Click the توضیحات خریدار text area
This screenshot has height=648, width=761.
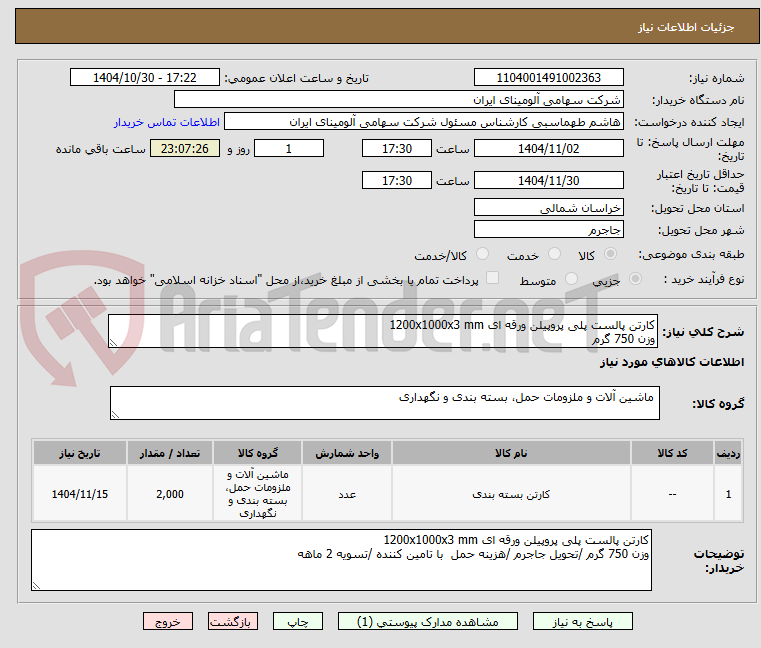pyautogui.click(x=341, y=560)
